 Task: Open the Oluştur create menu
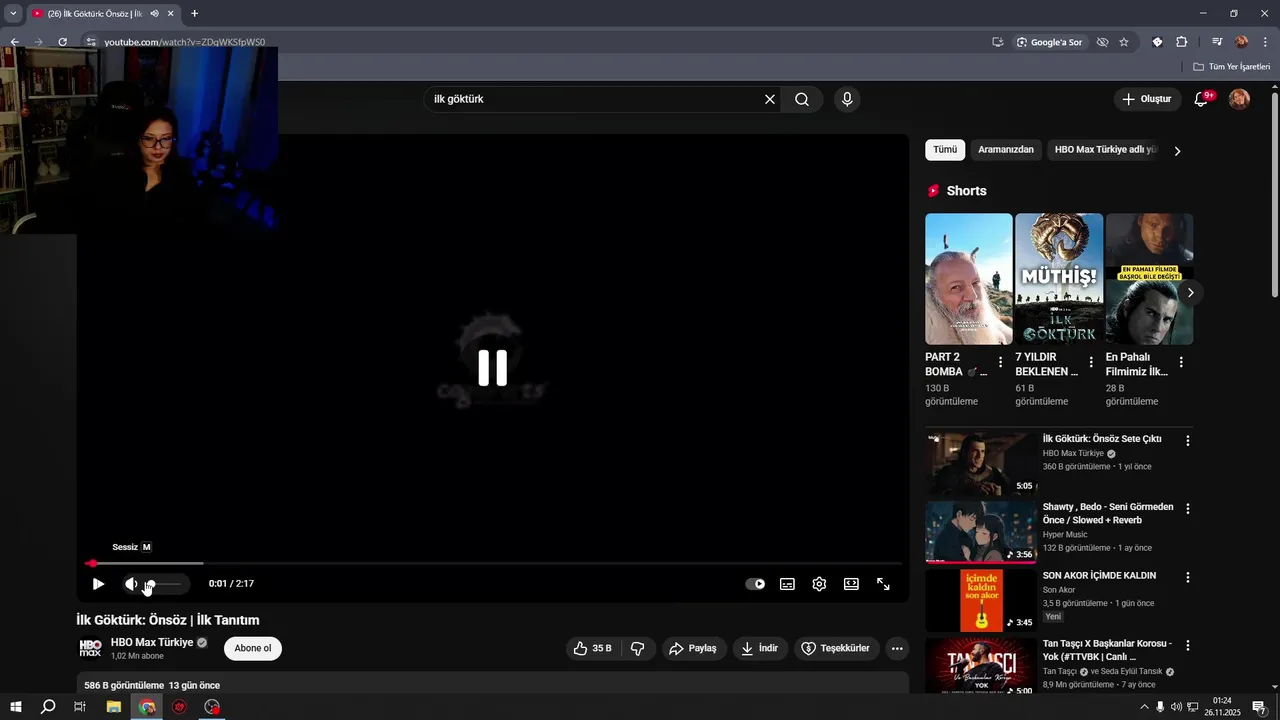(x=1147, y=99)
